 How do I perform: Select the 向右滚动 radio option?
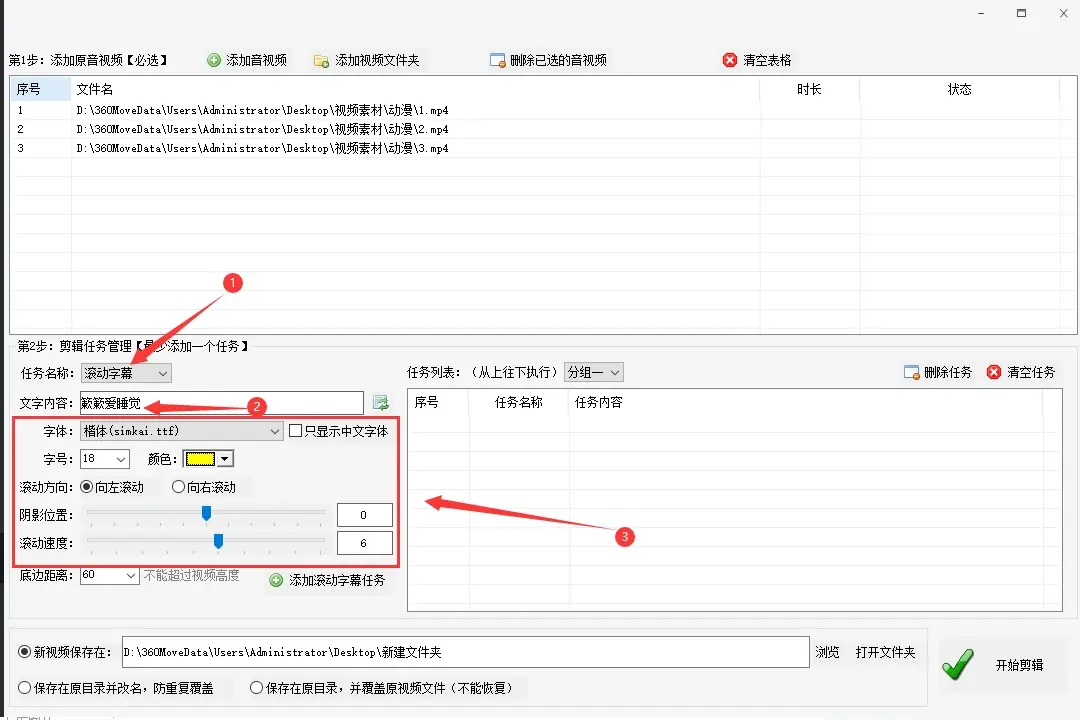[x=179, y=487]
